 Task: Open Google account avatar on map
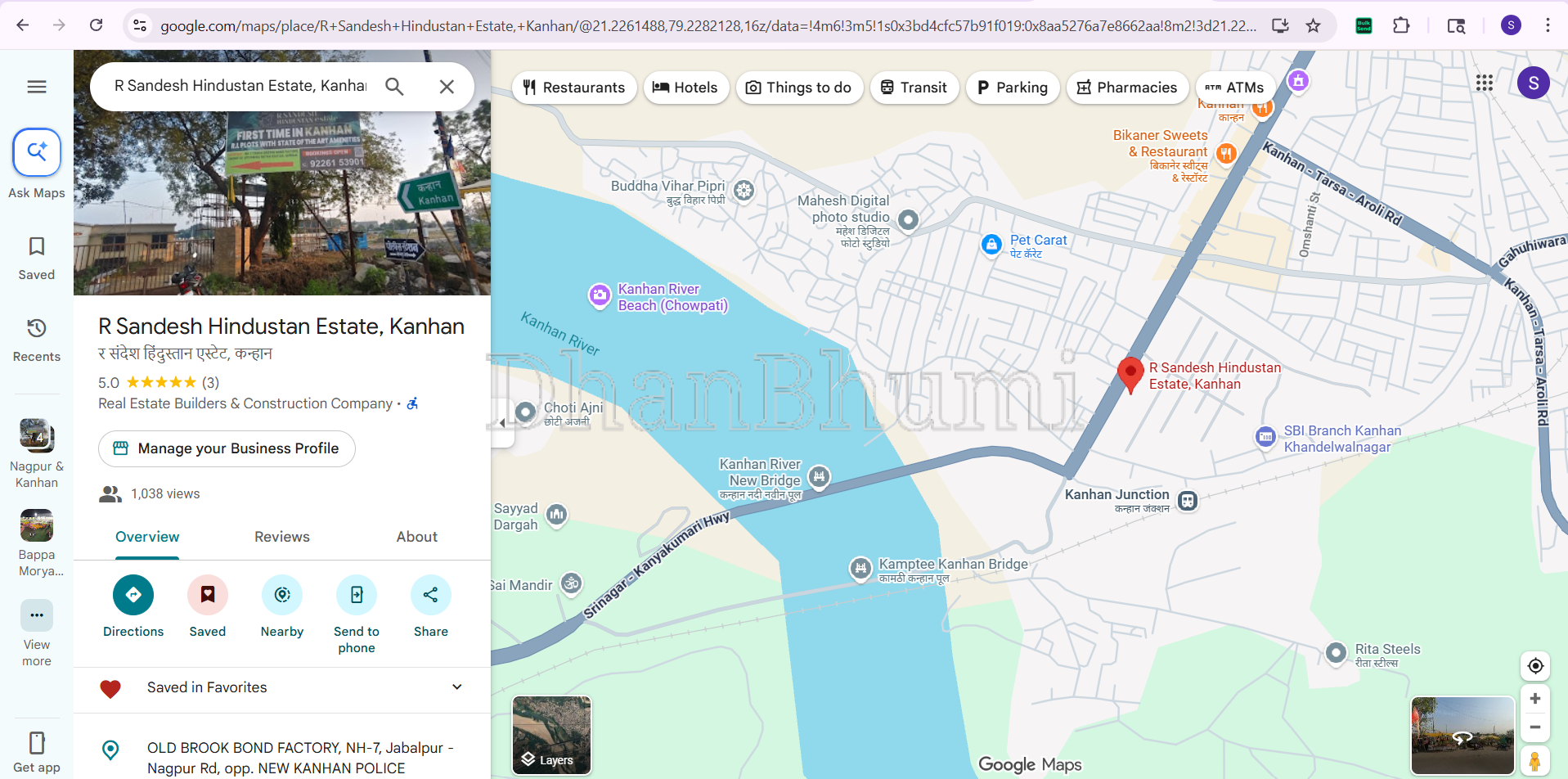point(1534,83)
